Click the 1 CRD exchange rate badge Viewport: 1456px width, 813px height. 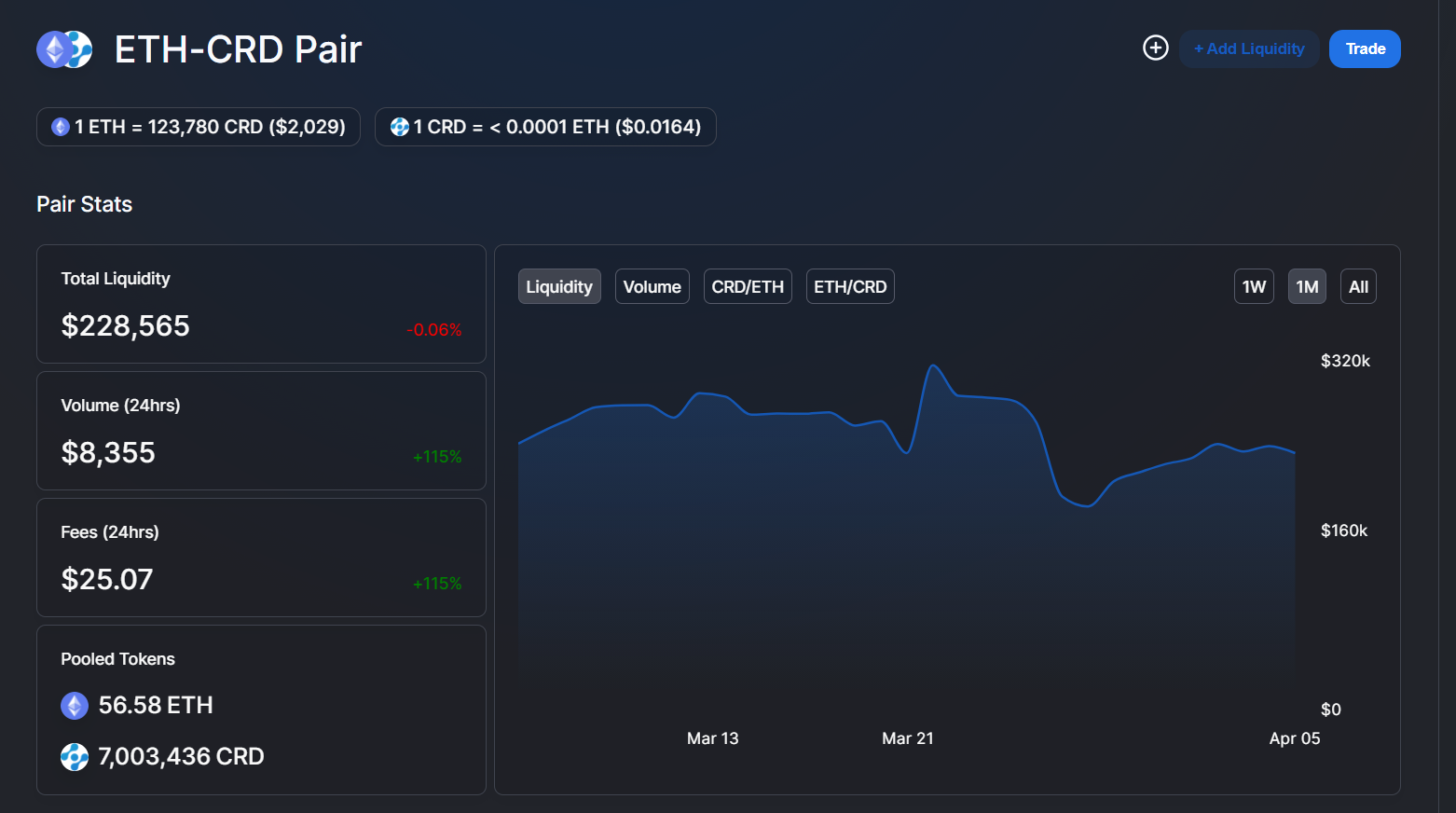click(x=545, y=126)
